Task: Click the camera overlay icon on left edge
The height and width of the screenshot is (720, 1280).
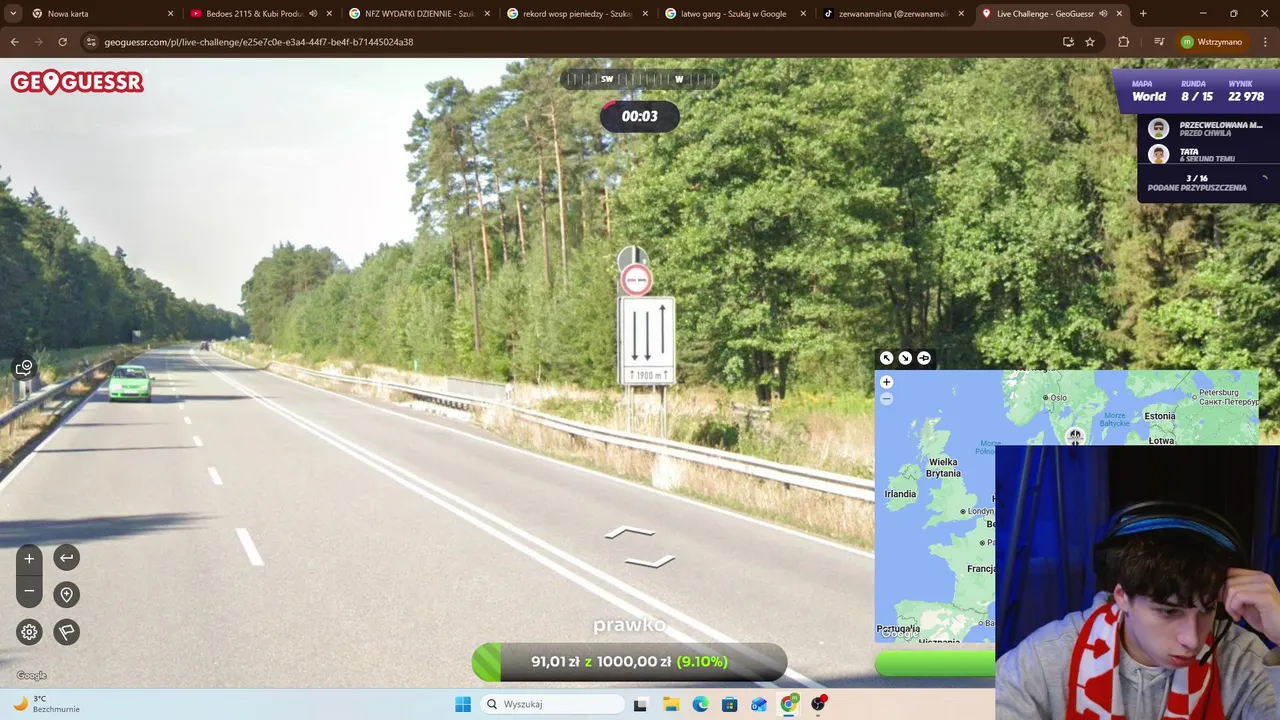Action: (x=24, y=368)
